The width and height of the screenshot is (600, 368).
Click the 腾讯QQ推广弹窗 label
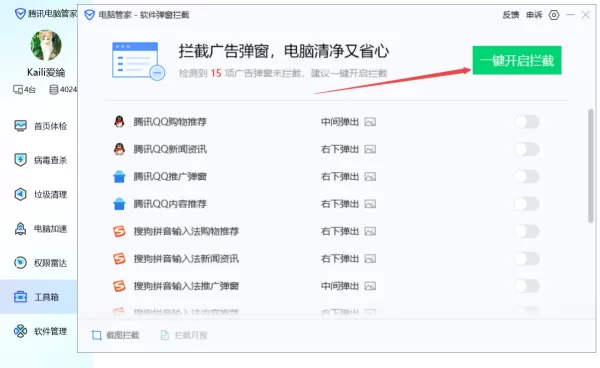pyautogui.click(x=170, y=177)
